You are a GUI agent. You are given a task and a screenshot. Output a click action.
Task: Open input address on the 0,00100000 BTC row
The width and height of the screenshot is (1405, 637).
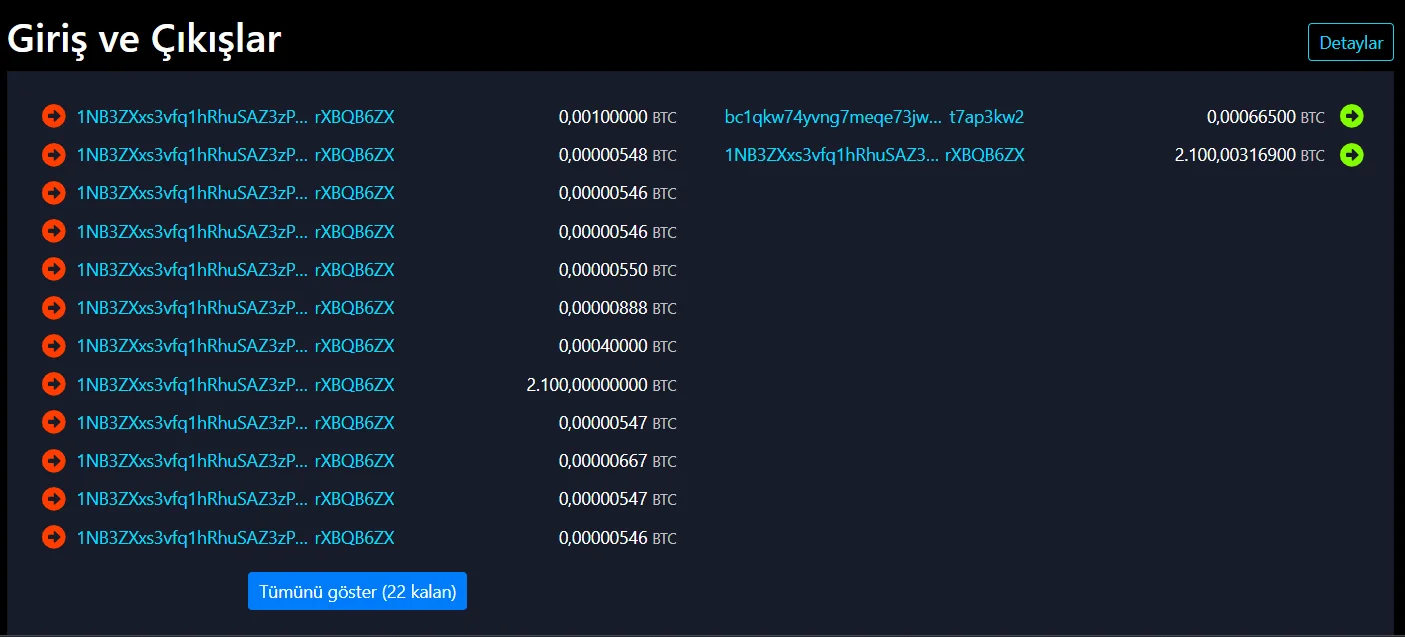click(192, 117)
